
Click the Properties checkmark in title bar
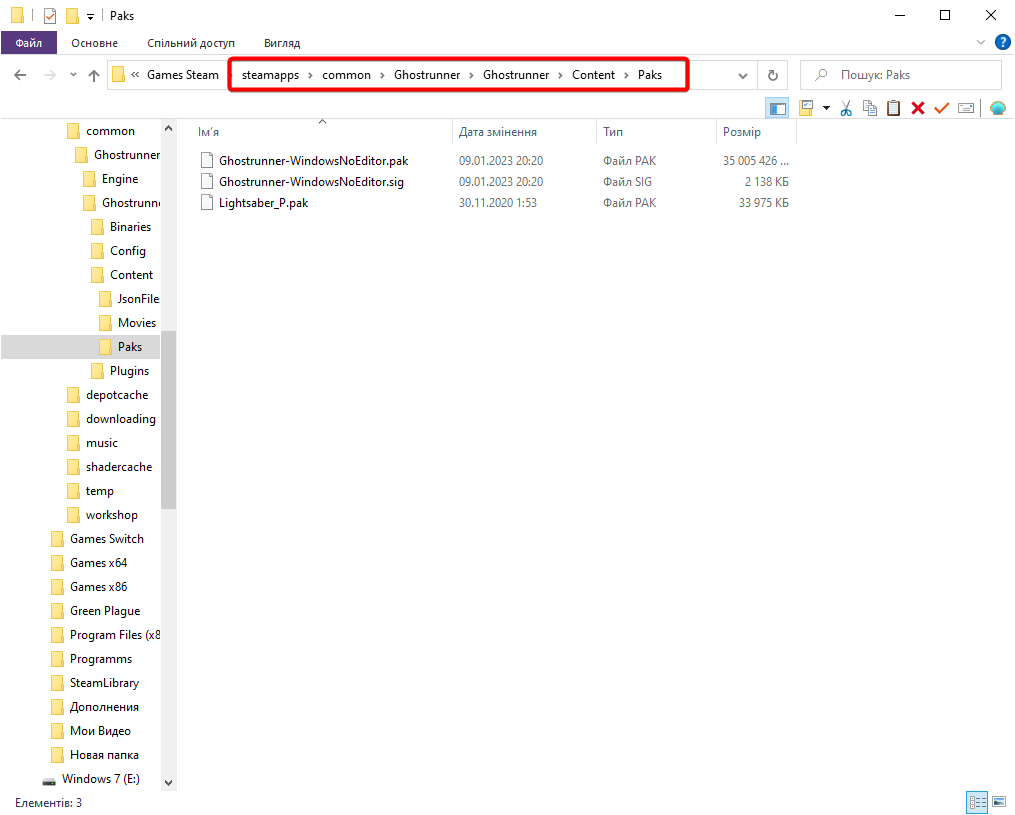tap(50, 16)
